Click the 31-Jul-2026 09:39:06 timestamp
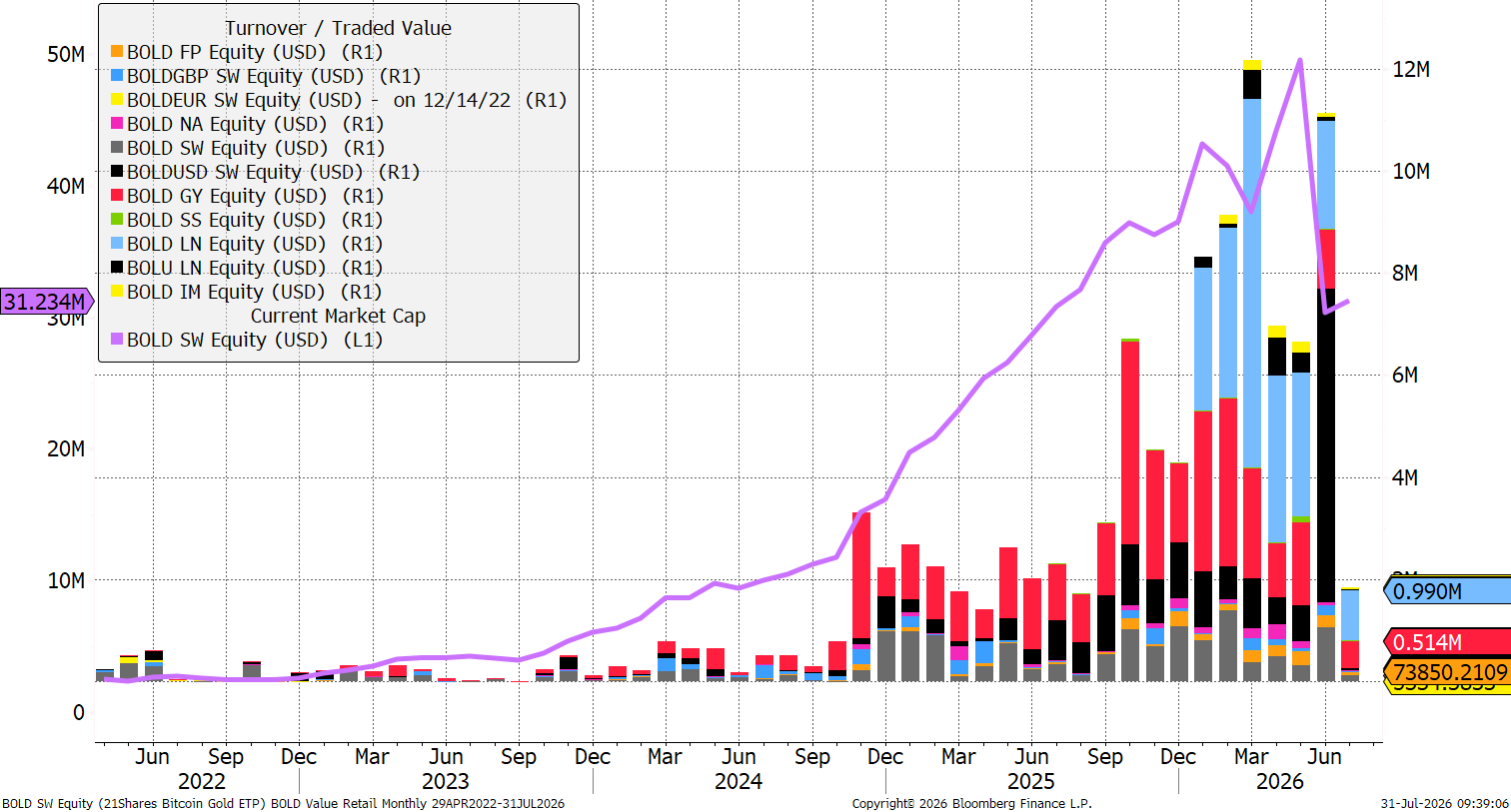Viewport: 1511px width, 812px height. click(1444, 803)
